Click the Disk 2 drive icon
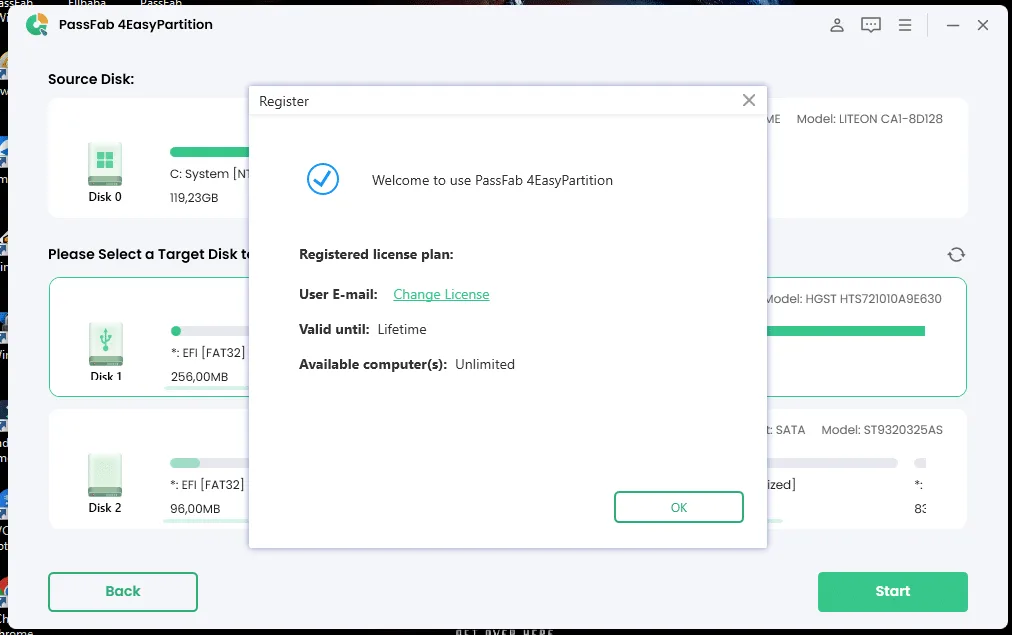 click(x=104, y=476)
